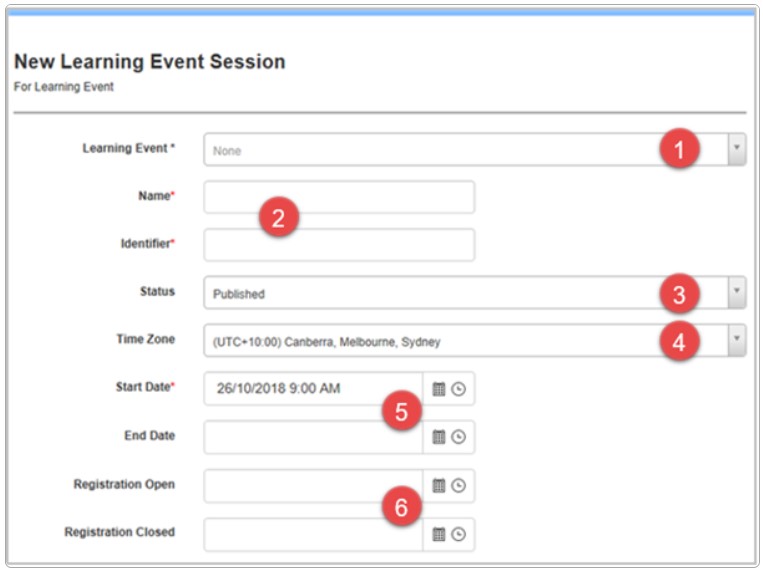
Task: Open the Registration Closed calendar picker
Action: click(438, 534)
